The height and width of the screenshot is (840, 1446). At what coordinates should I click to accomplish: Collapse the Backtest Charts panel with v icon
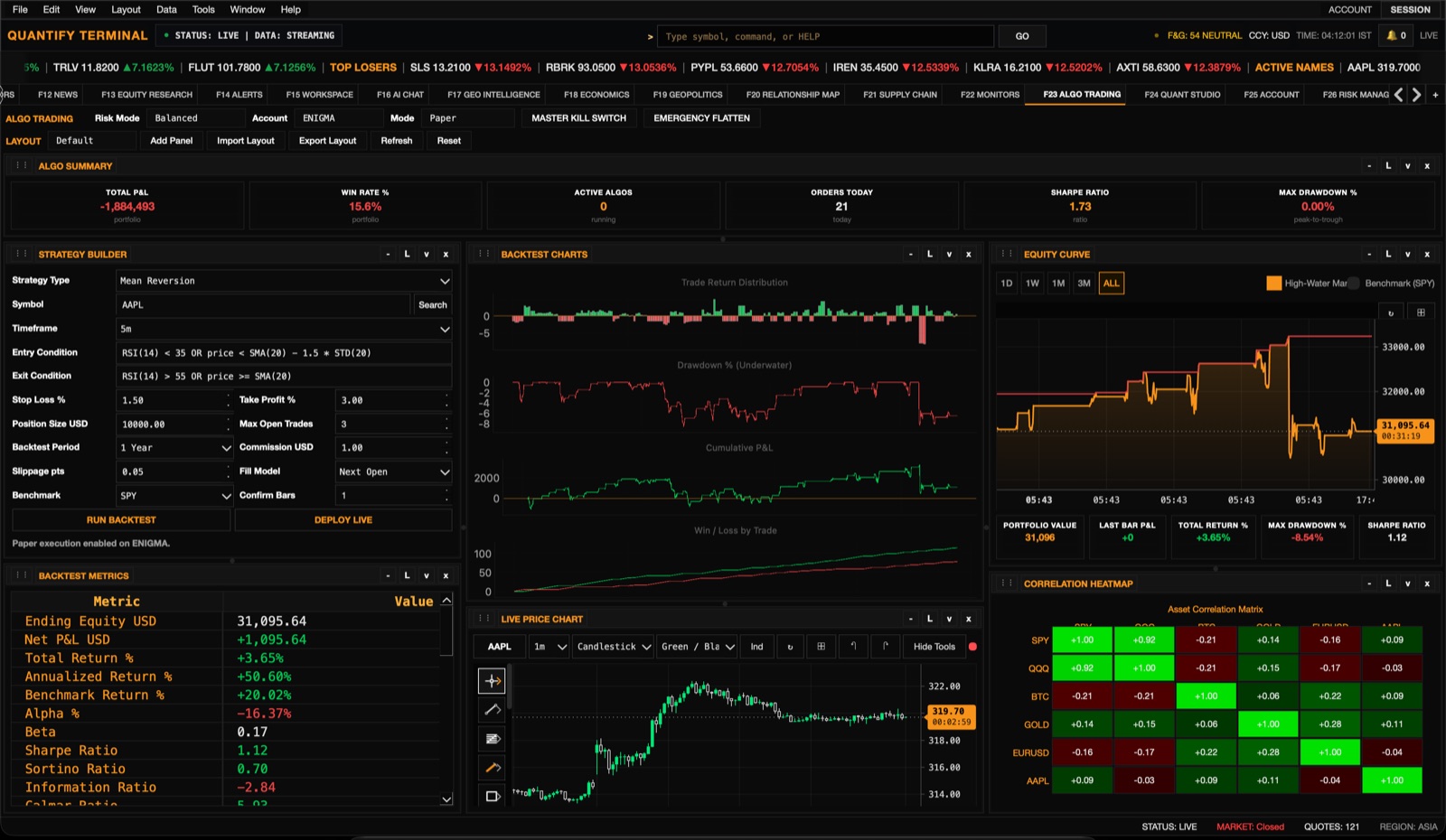pyautogui.click(x=949, y=255)
